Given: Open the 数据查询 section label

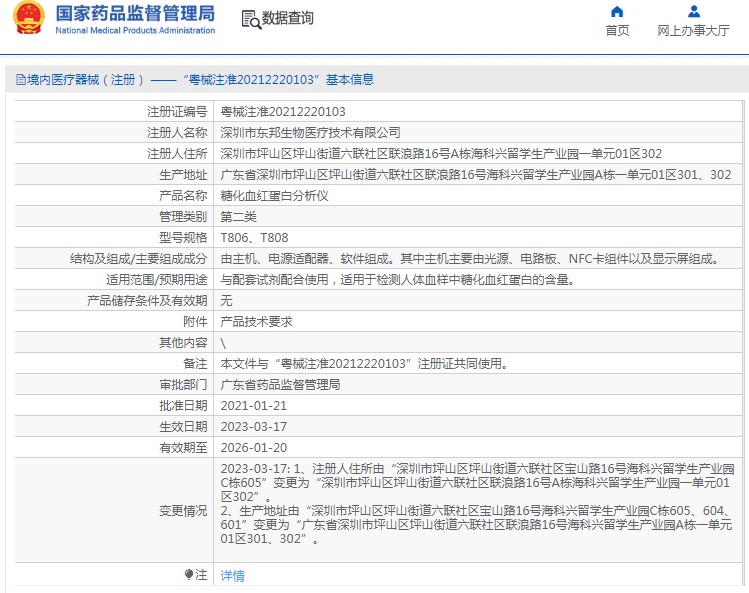Looking at the screenshot, I should [287, 18].
